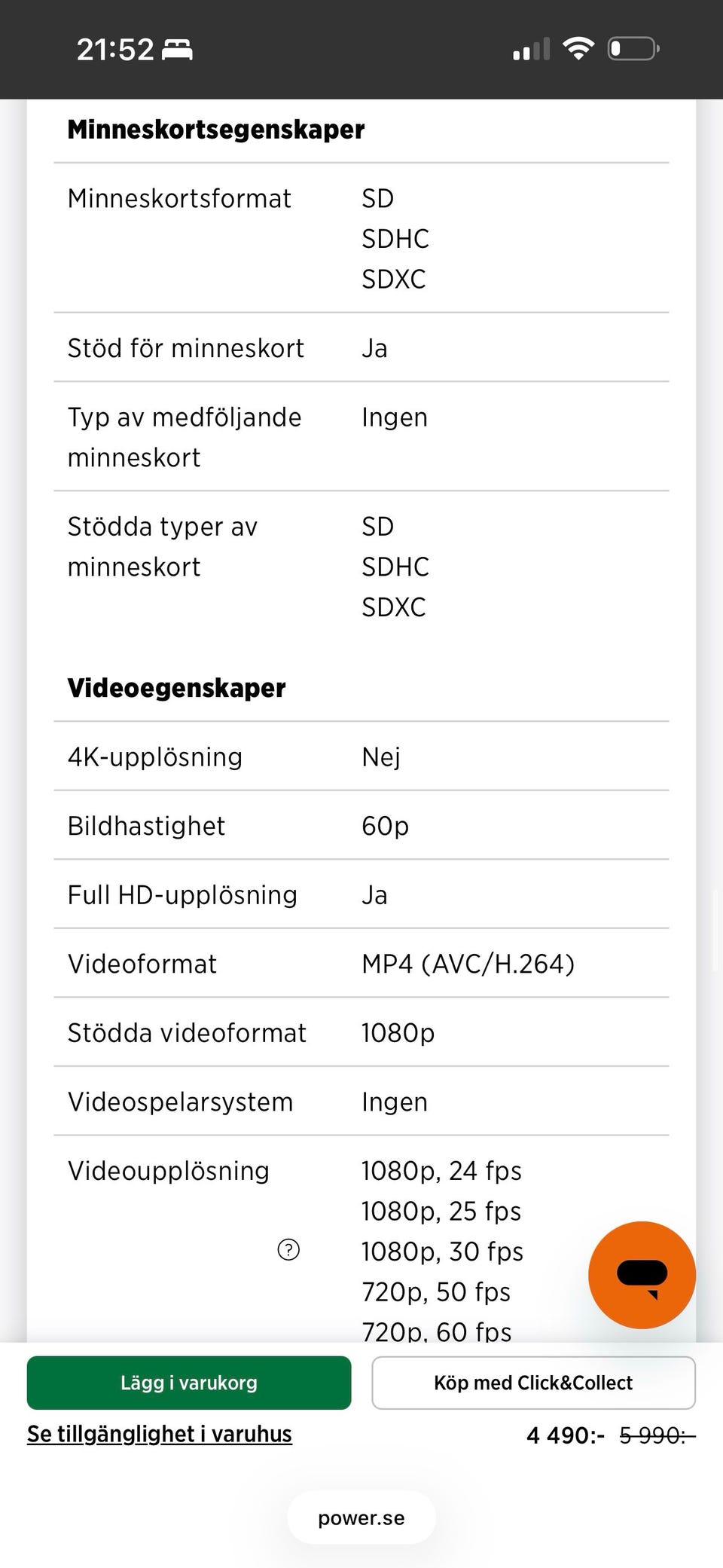Choose Köp med Click&Collect

click(x=533, y=1383)
